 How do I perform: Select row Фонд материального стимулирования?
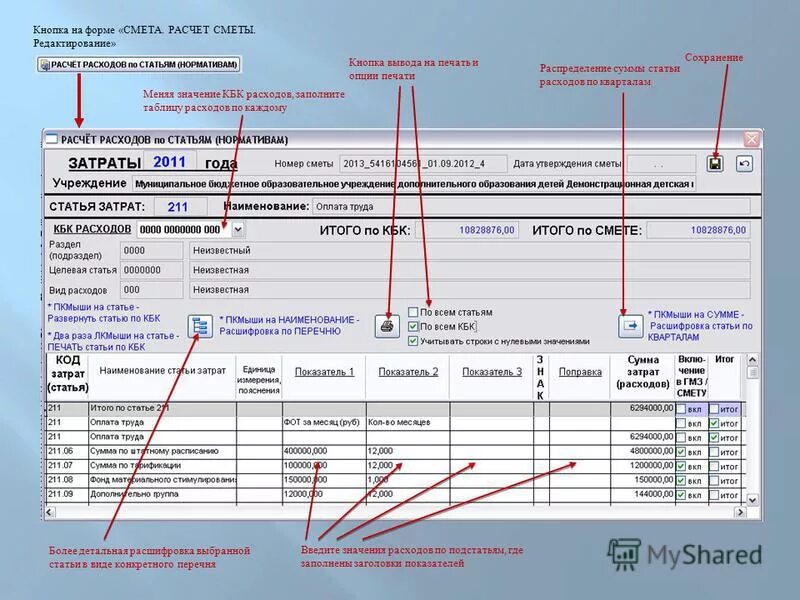(162, 480)
